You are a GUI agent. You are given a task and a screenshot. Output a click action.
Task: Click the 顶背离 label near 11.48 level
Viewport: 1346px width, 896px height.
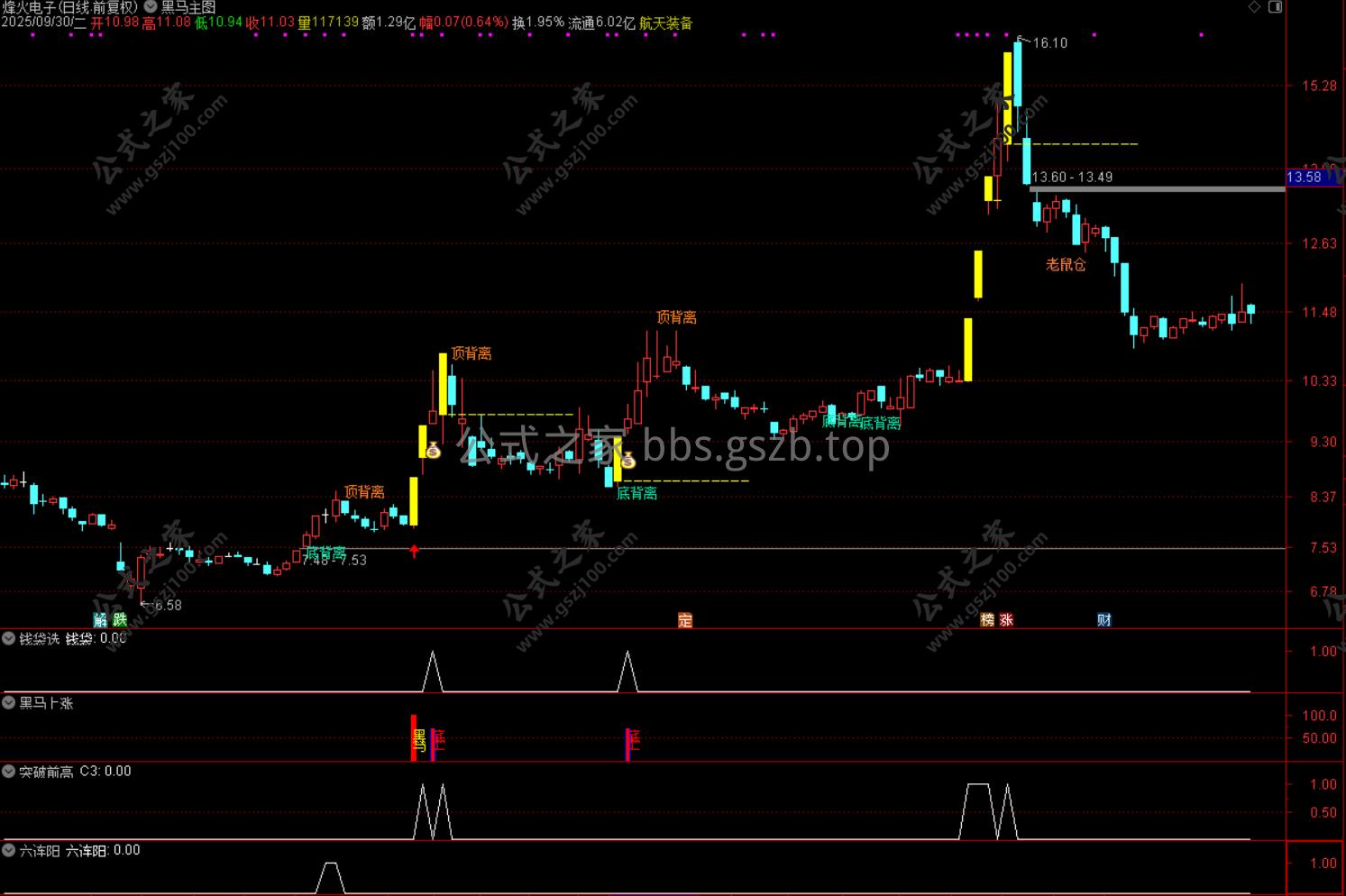(x=676, y=317)
